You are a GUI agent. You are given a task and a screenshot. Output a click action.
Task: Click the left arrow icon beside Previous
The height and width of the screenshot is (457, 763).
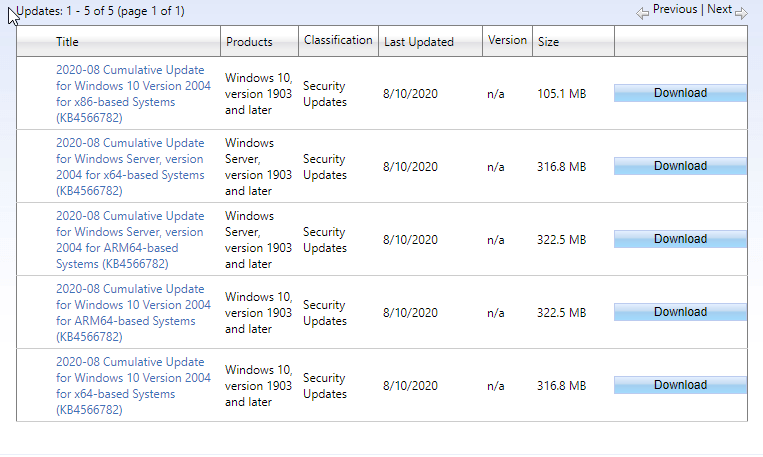coord(642,12)
